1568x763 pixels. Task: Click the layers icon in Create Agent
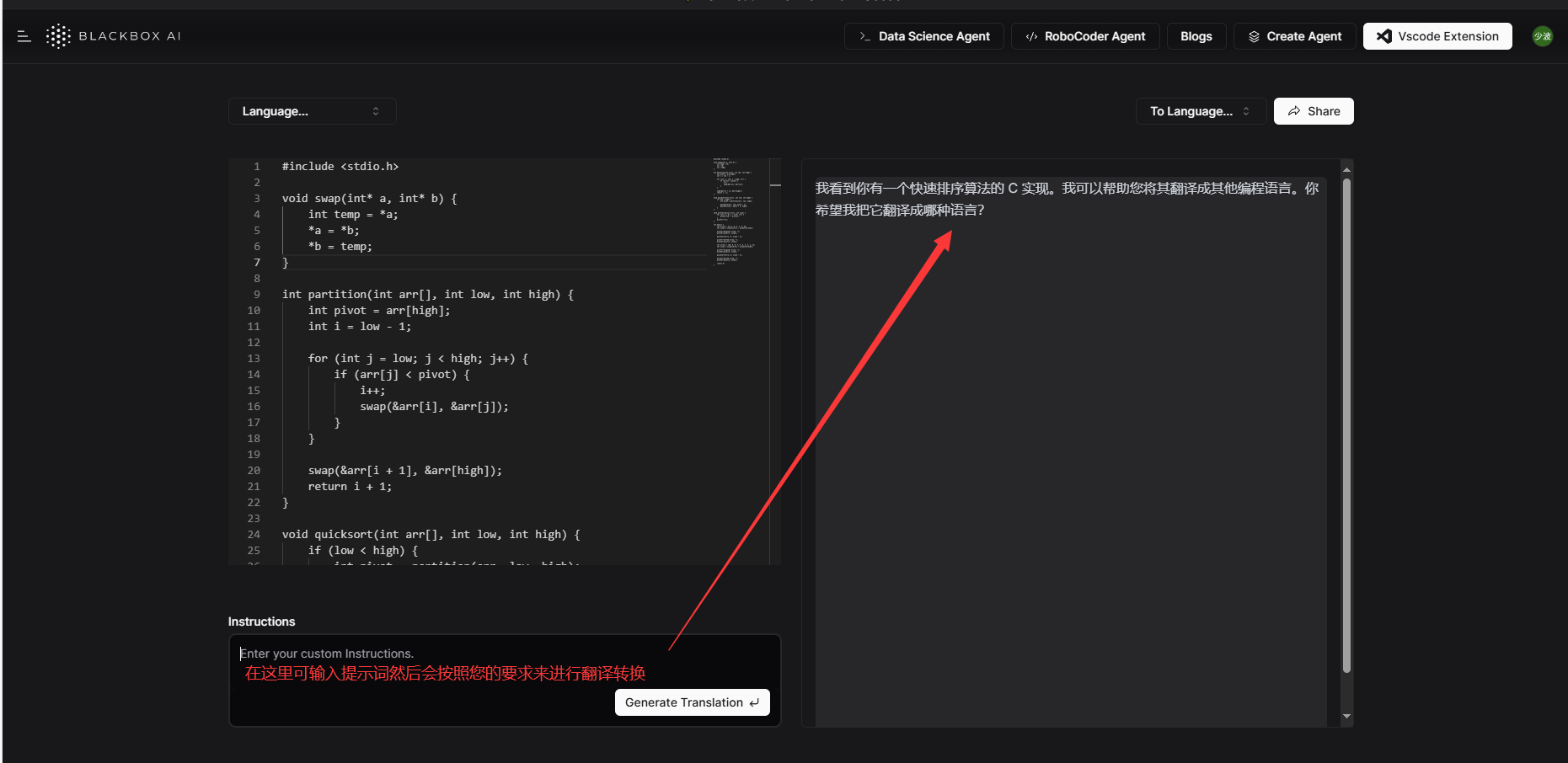tap(1254, 36)
